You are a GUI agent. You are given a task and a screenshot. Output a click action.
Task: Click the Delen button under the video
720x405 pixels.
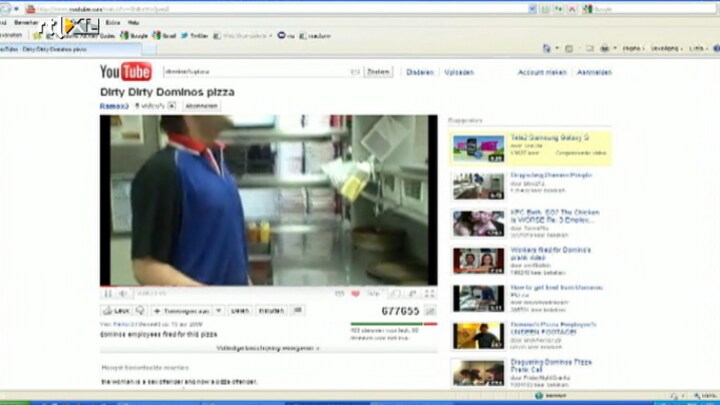click(240, 311)
